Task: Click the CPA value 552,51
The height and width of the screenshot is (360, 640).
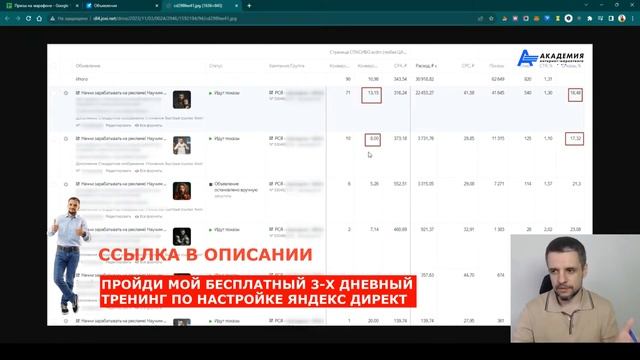Action: [x=400, y=184]
